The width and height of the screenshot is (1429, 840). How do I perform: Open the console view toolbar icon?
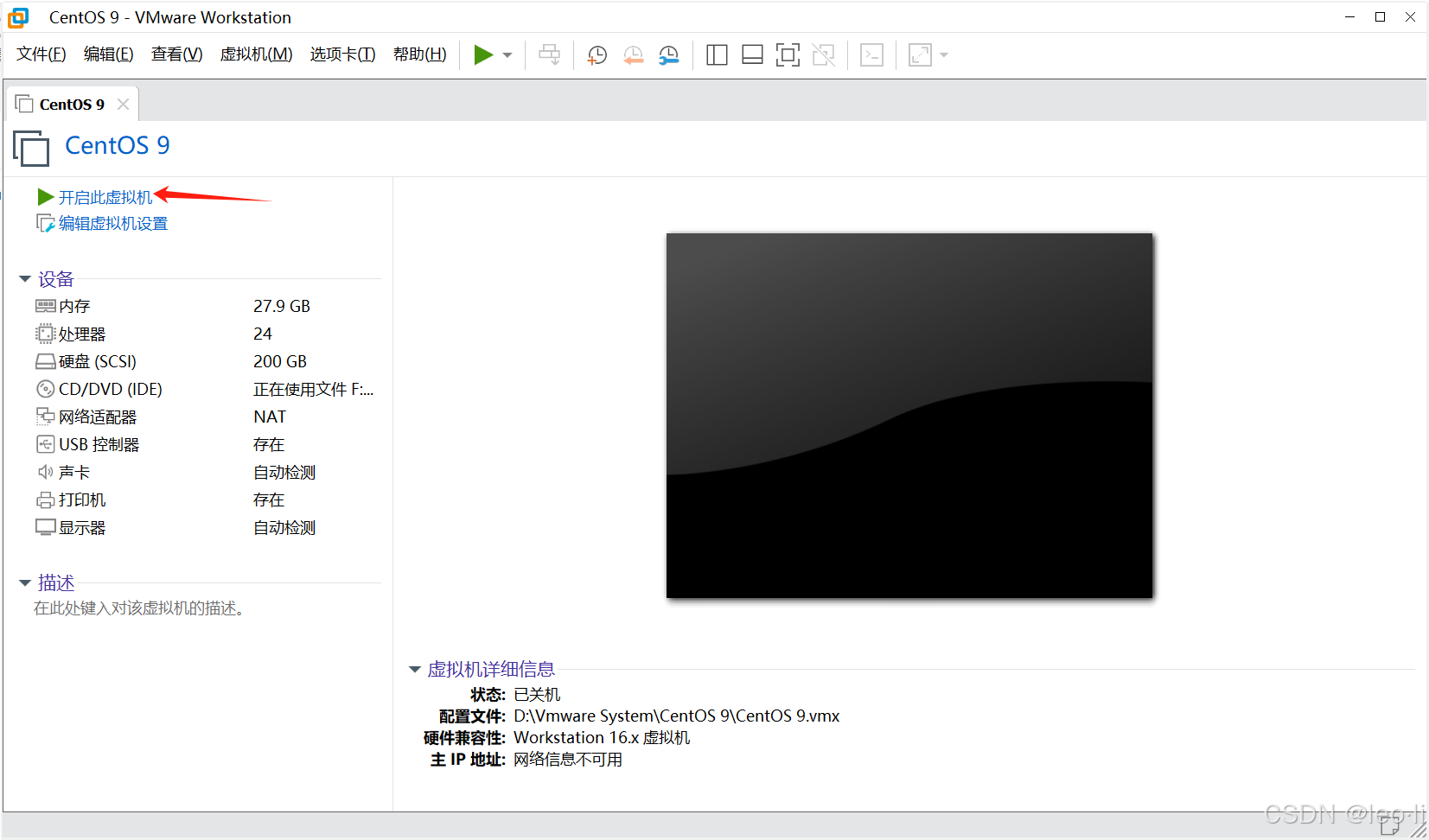[x=871, y=55]
